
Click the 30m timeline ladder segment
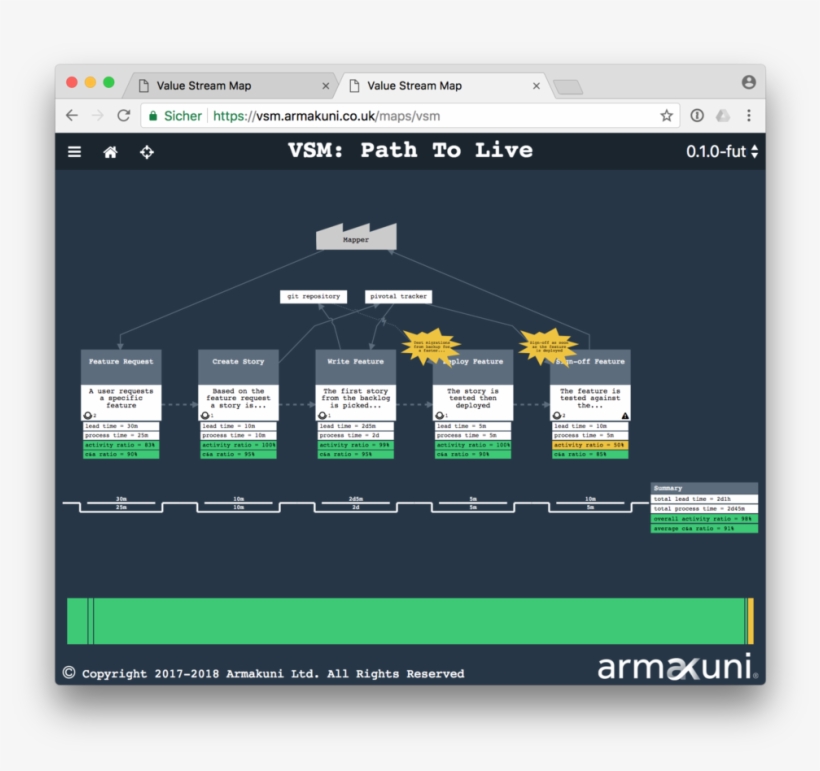(121, 503)
